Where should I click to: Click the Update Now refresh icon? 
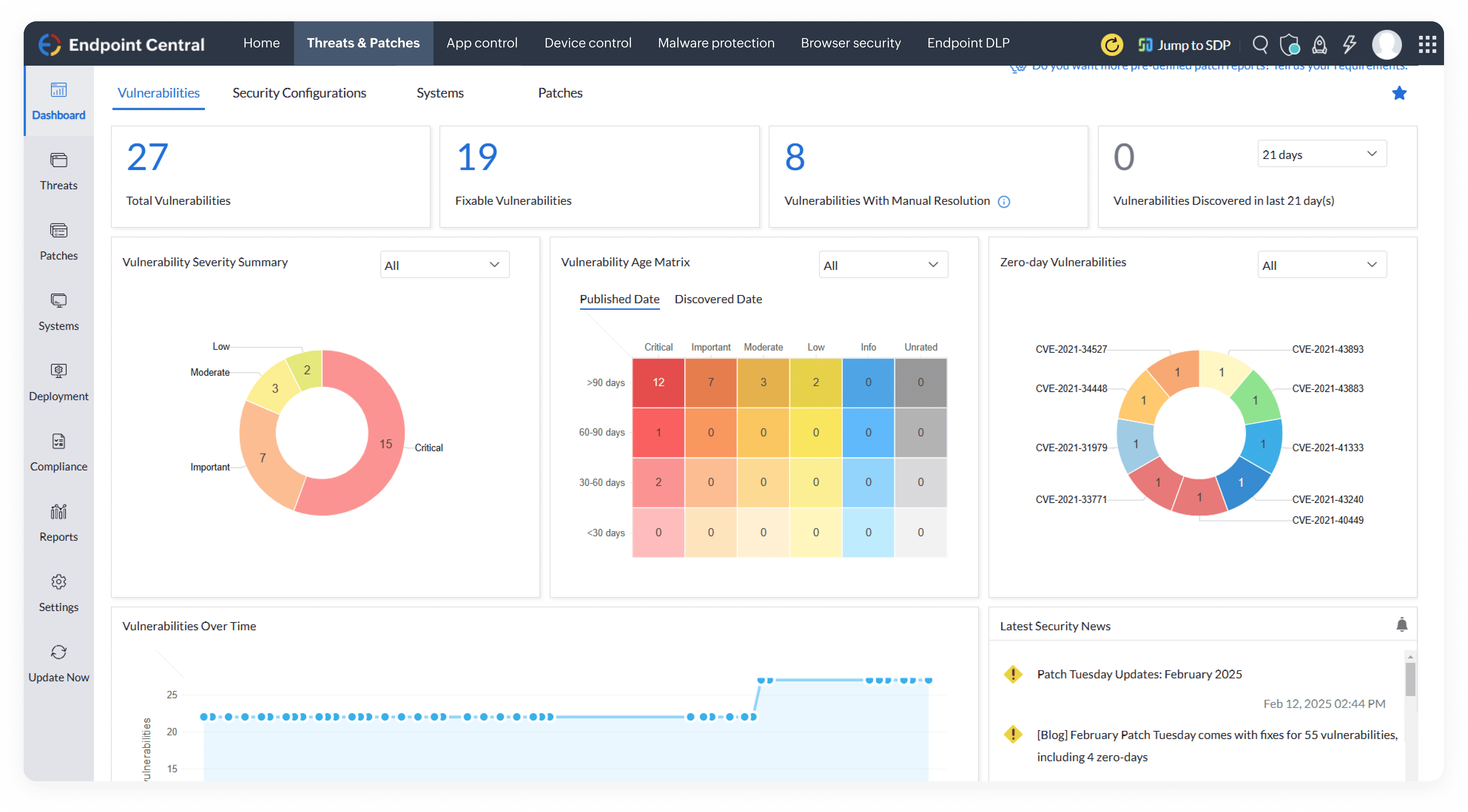(58, 652)
